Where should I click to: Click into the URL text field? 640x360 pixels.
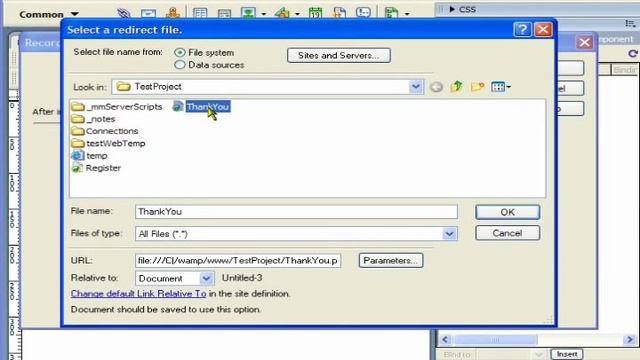pyautogui.click(x=238, y=260)
